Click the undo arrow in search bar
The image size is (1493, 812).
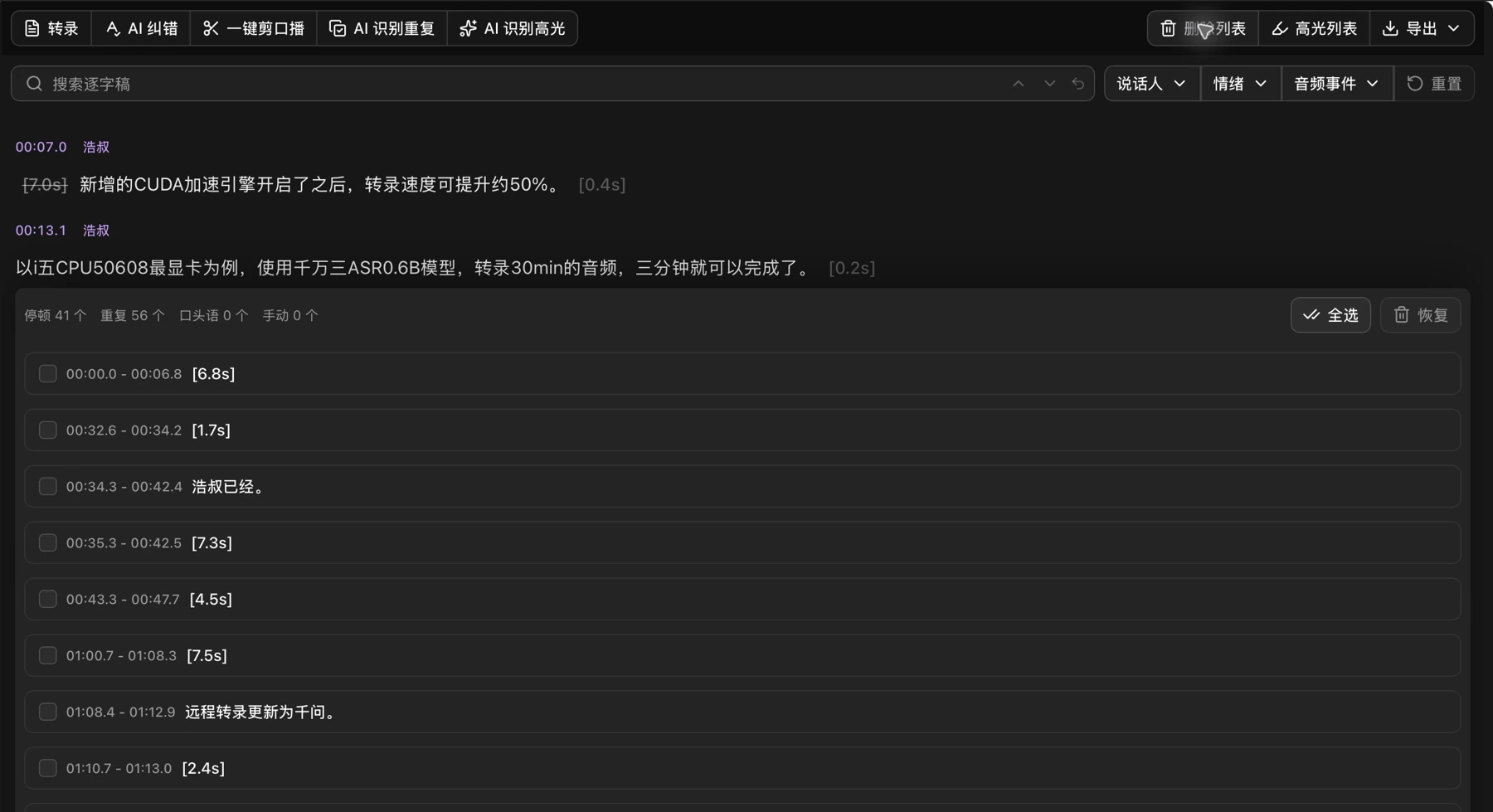point(1078,84)
